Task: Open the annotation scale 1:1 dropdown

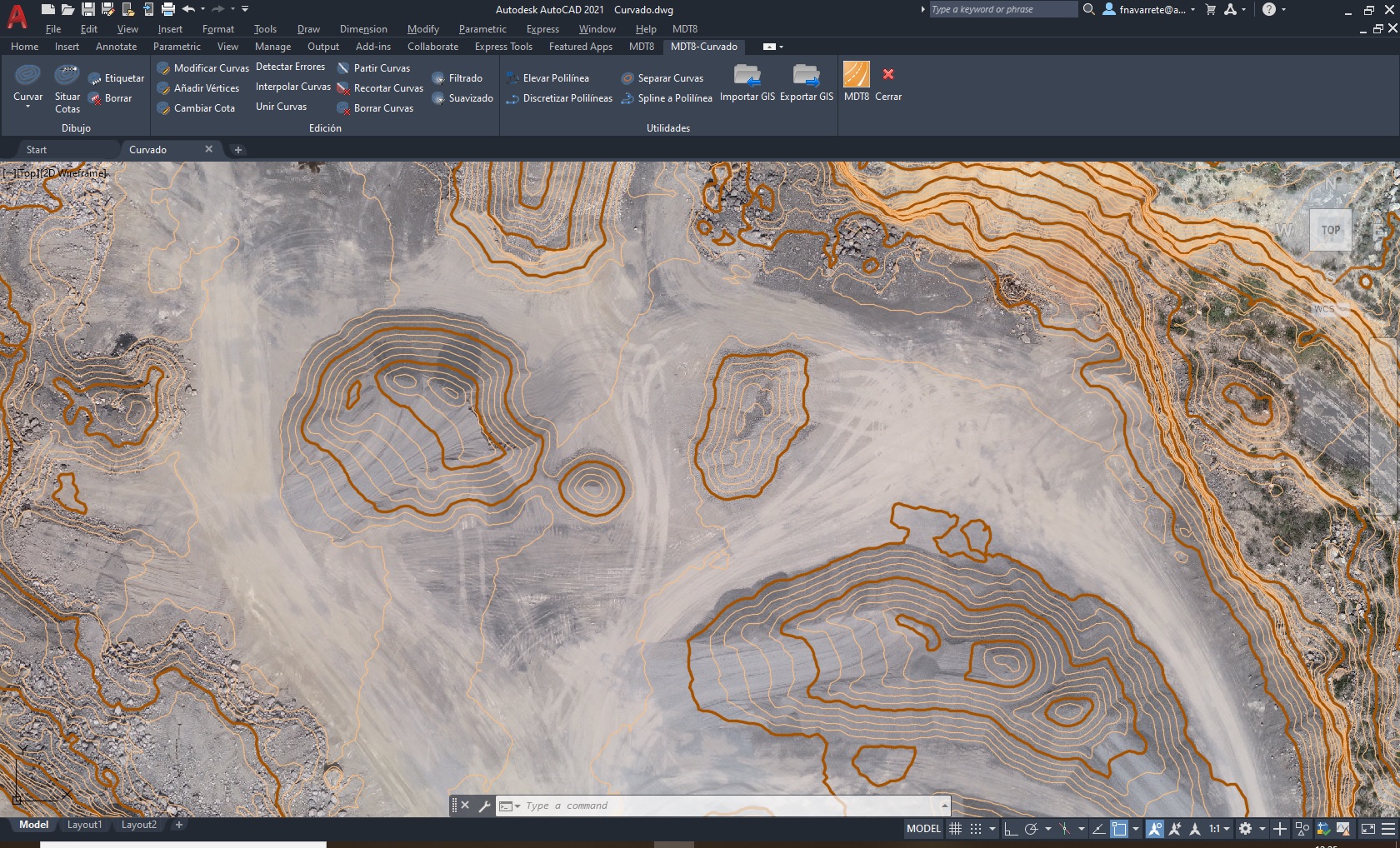Action: [x=1219, y=829]
